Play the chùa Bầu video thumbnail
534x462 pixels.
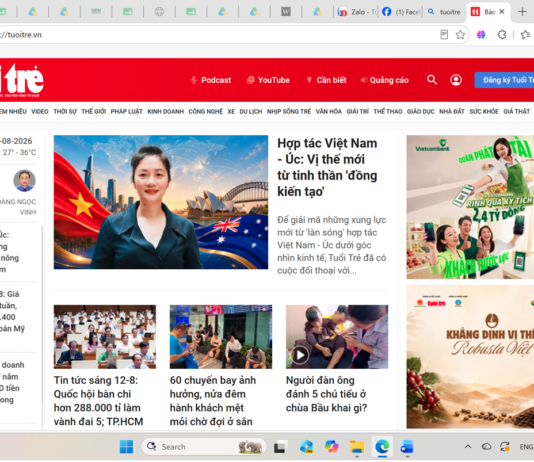pos(337,337)
